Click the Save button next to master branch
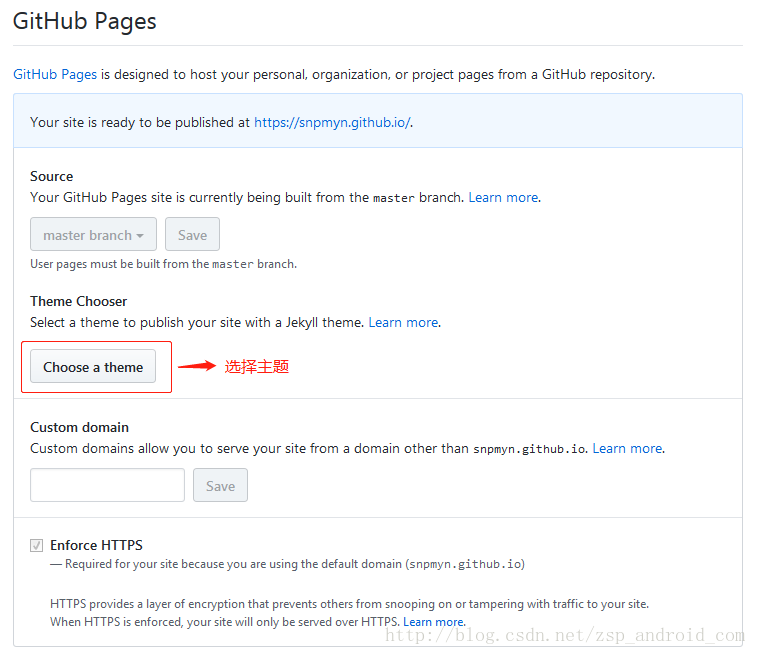 pos(192,234)
